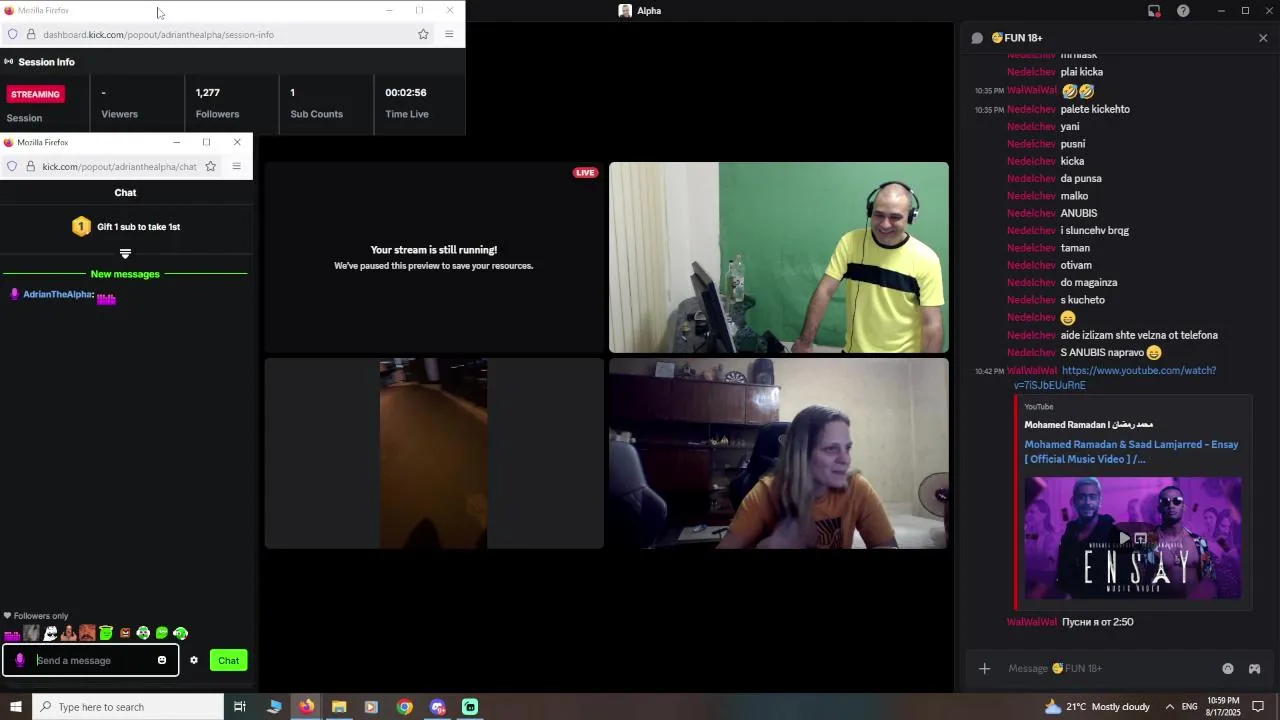Insert the purple subscriber emote in emote row
Screen dimensions: 1280x720
pyautogui.click(x=12, y=633)
